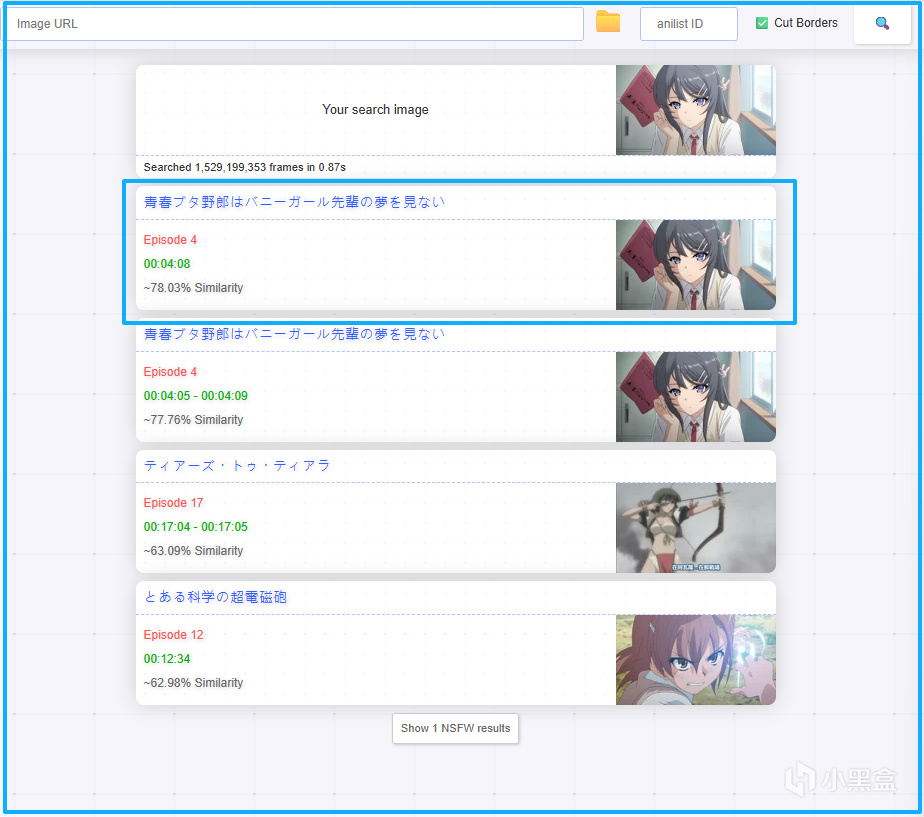Click the ~63.09% Similarity text
This screenshot has width=924, height=817.
coord(193,551)
